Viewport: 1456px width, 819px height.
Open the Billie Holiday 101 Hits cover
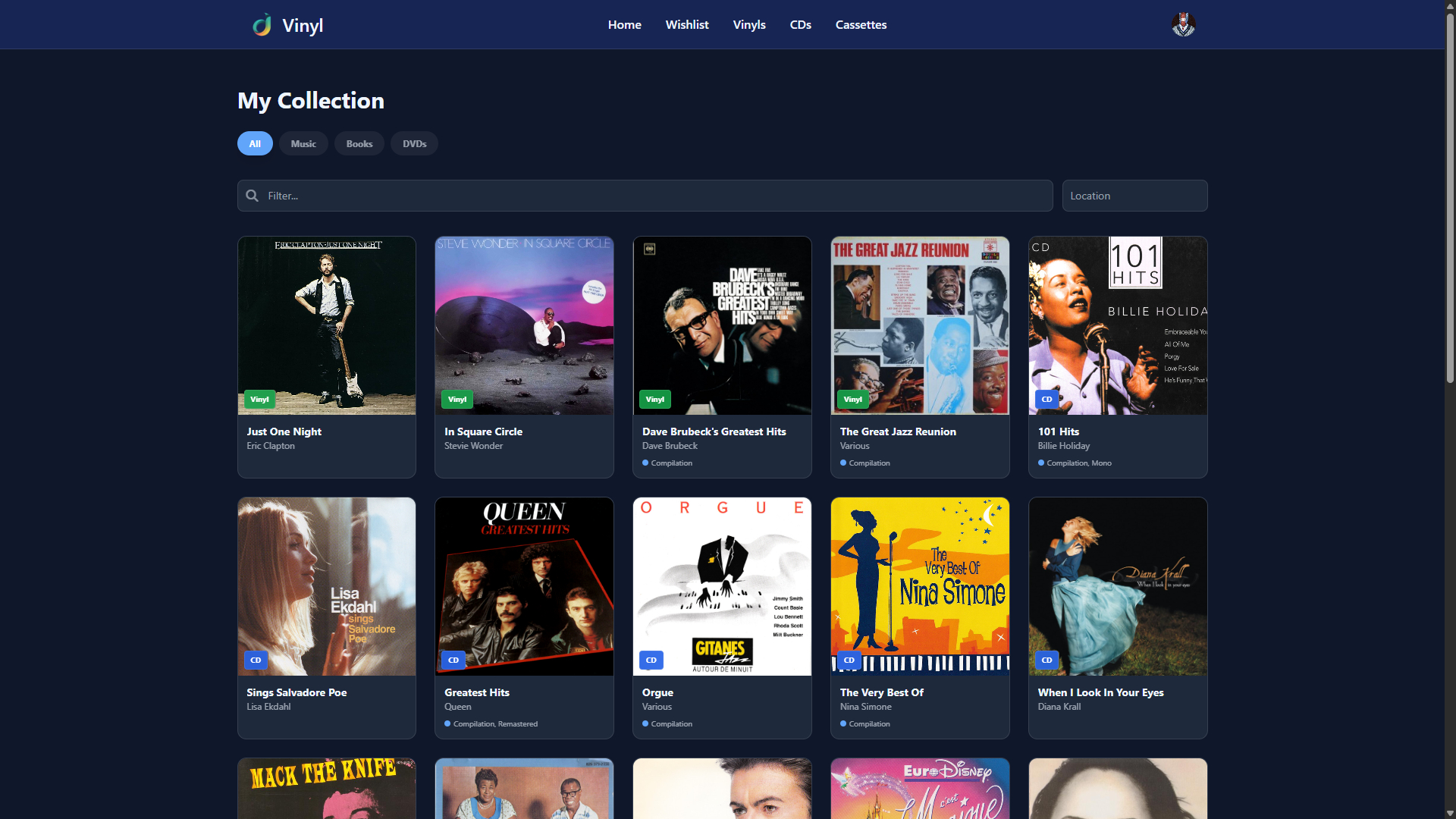pyautogui.click(x=1118, y=325)
